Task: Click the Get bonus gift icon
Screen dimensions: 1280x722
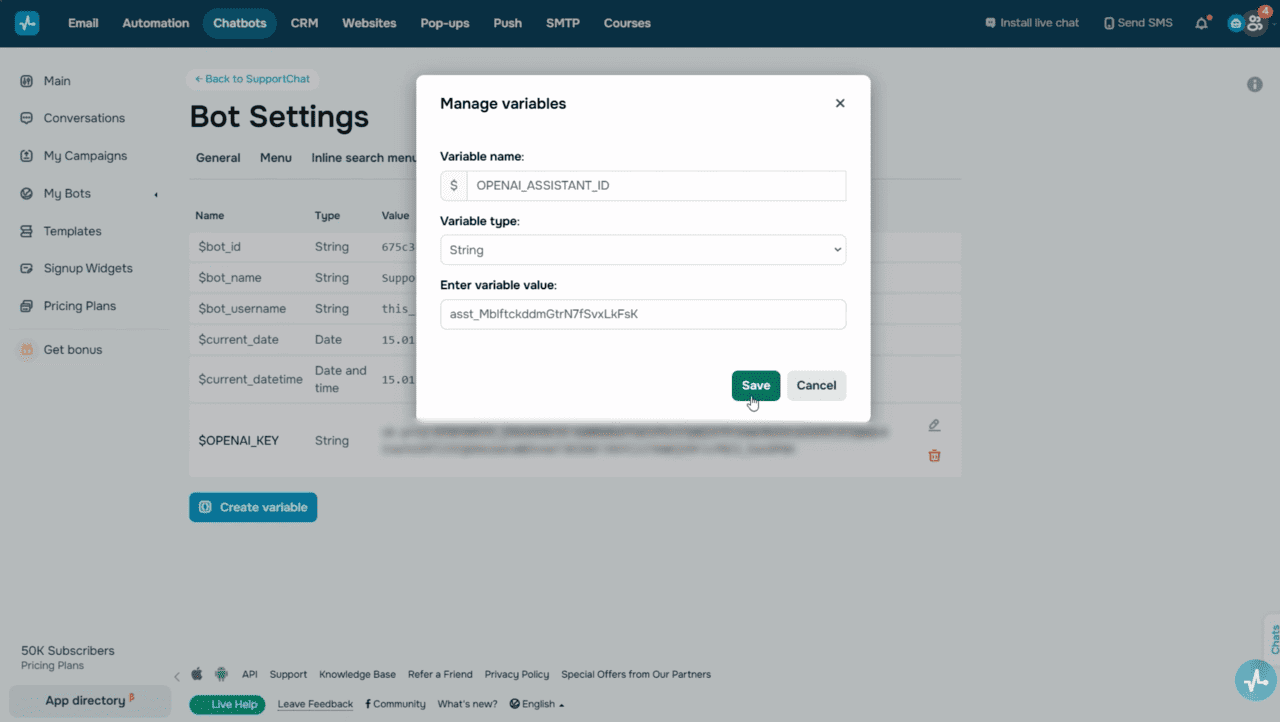Action: [x=27, y=350]
